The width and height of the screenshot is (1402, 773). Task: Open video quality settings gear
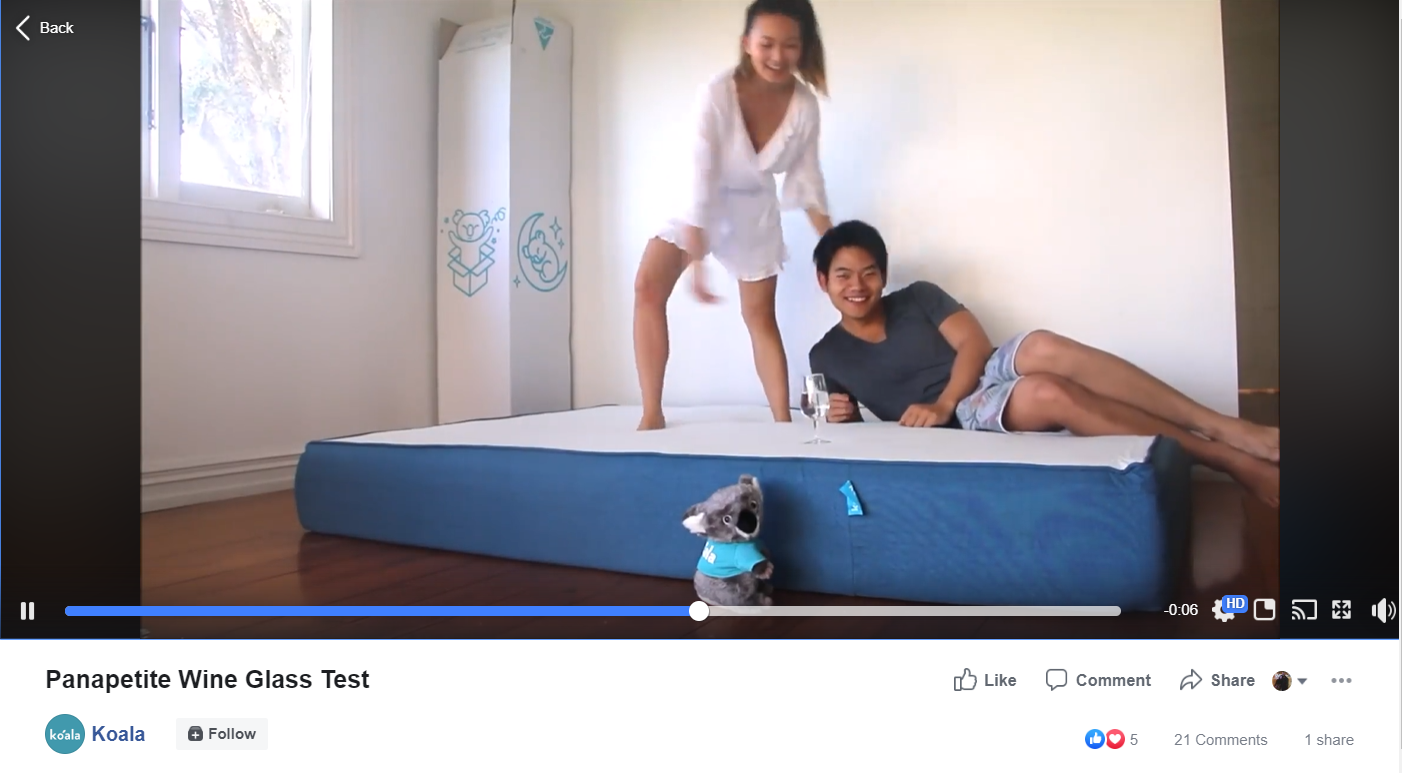(1223, 610)
